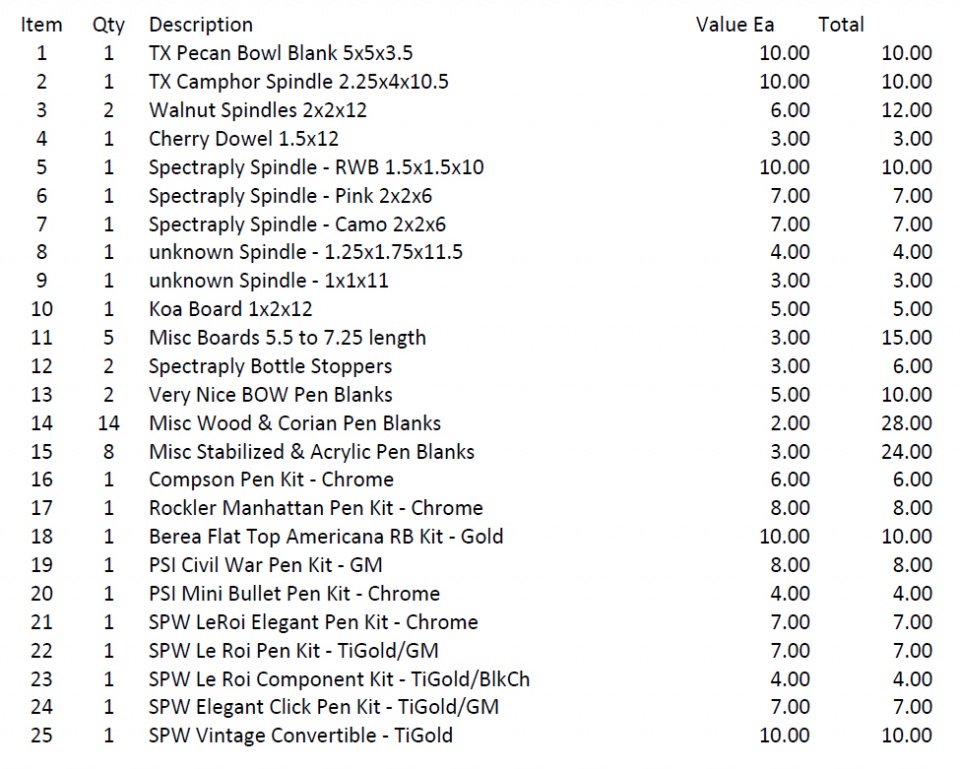Click the Koa Board 1x2x12 description
Image resolution: width=960 pixels, height=769 pixels.
pos(230,309)
